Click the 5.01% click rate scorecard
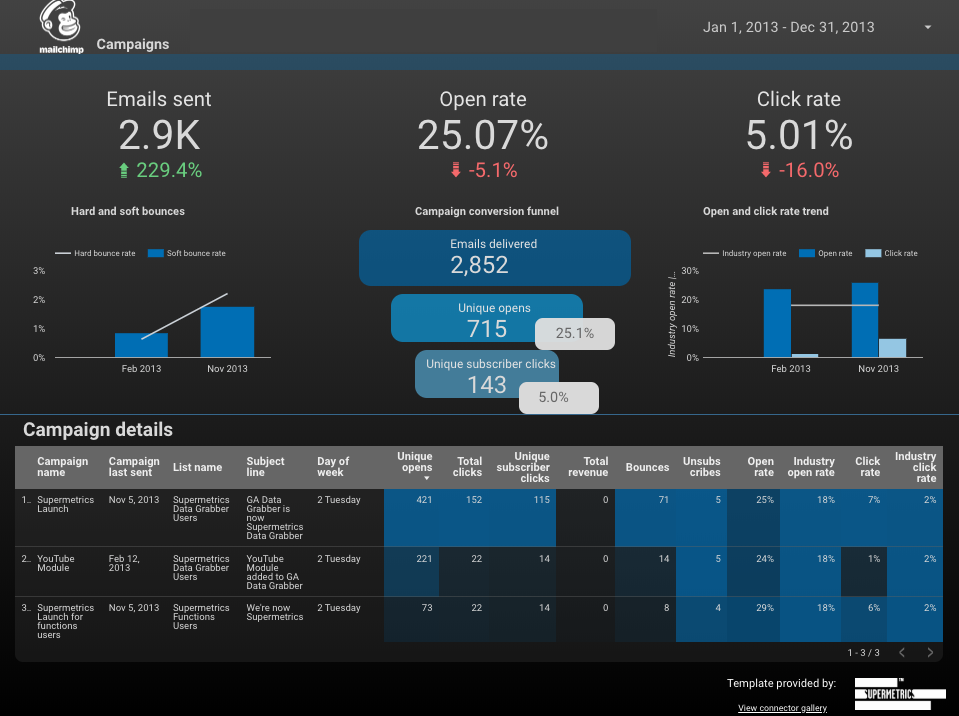The width and height of the screenshot is (959, 716). coord(799,135)
